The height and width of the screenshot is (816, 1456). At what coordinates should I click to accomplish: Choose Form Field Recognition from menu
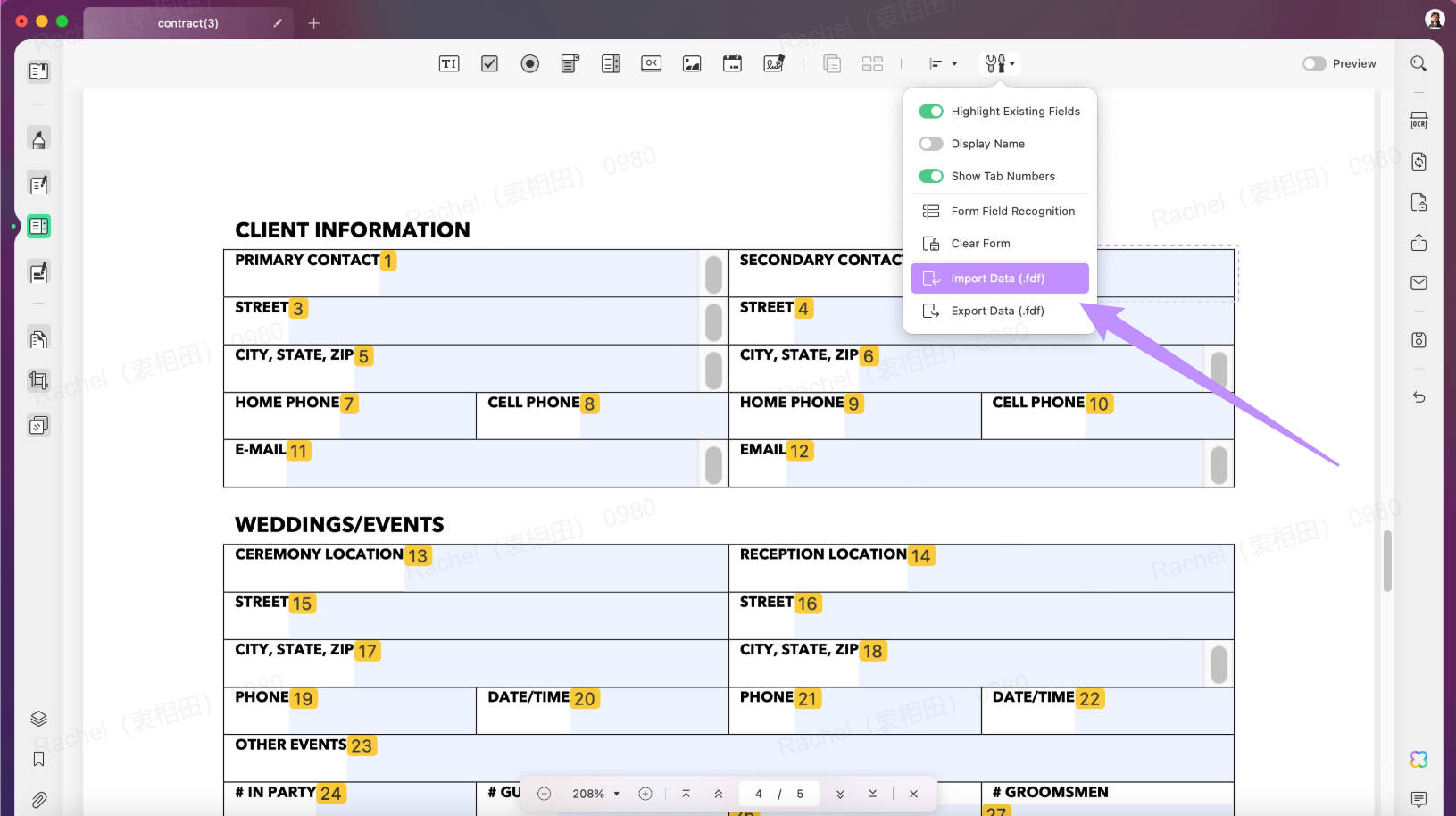[x=1000, y=211]
